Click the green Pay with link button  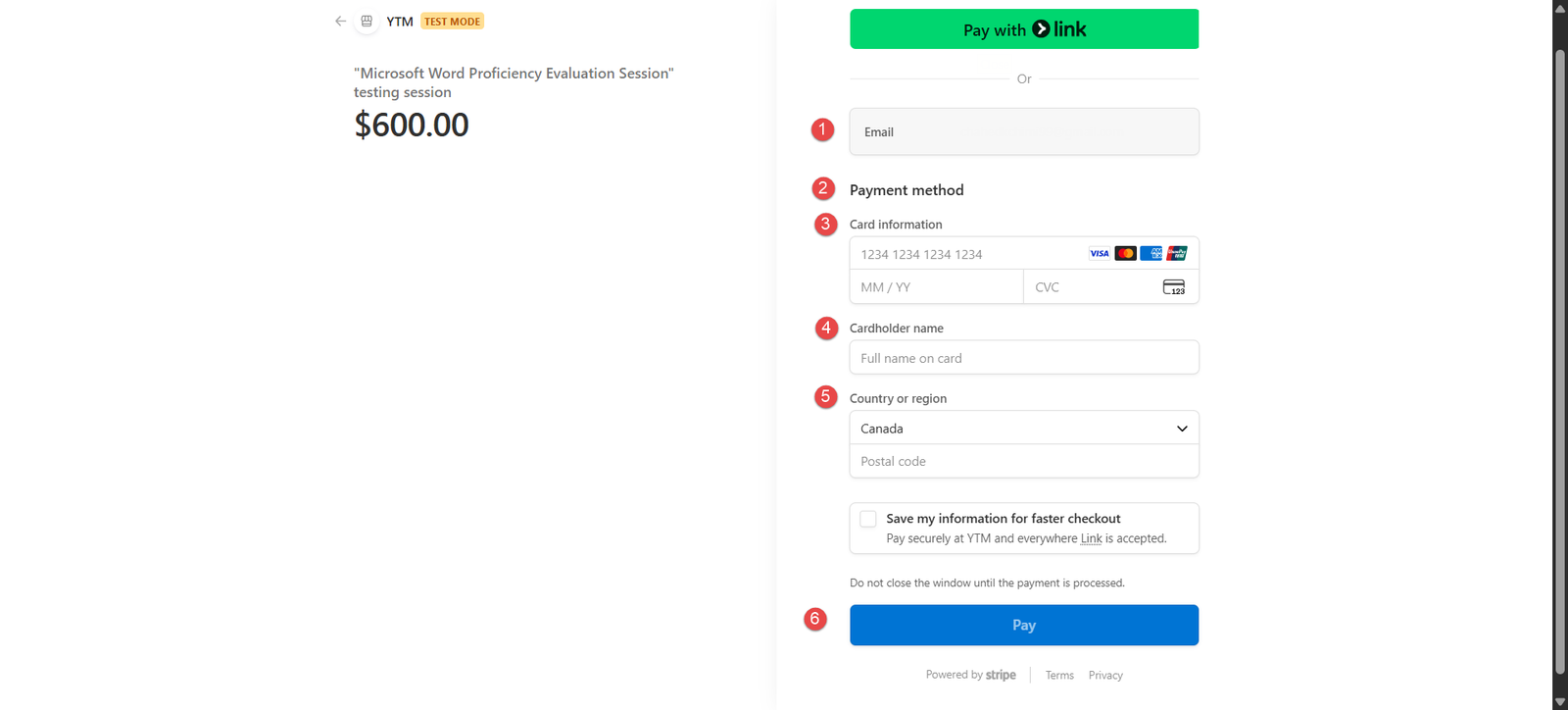1023,29
